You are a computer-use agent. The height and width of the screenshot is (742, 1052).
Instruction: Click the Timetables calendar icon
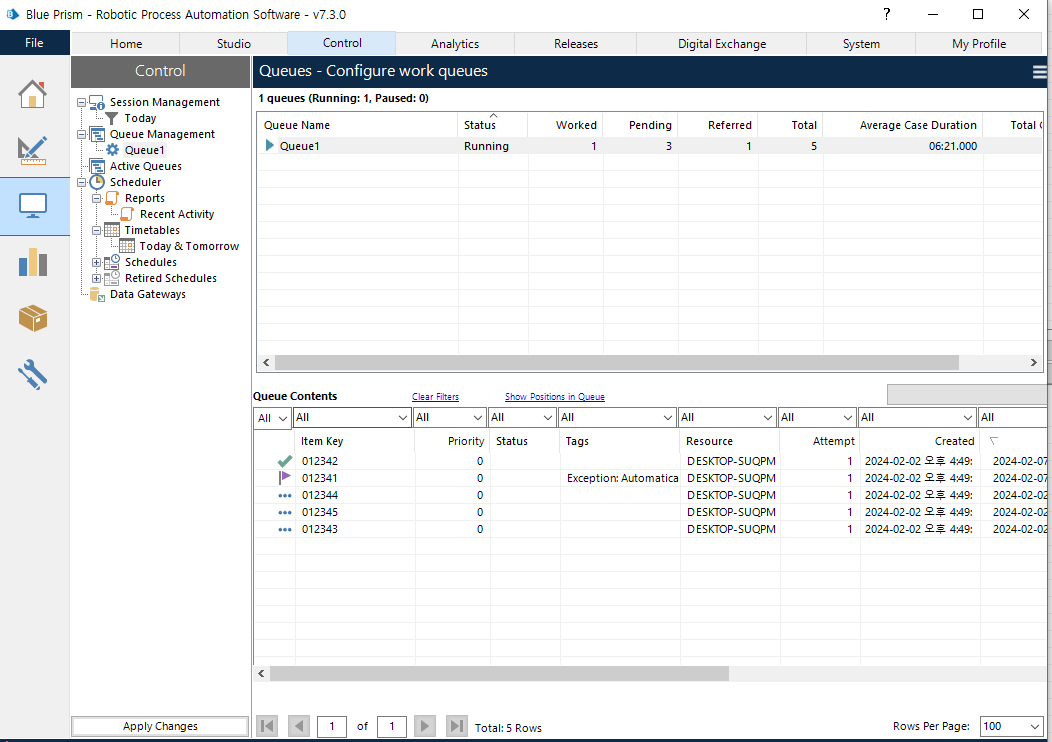(x=112, y=230)
